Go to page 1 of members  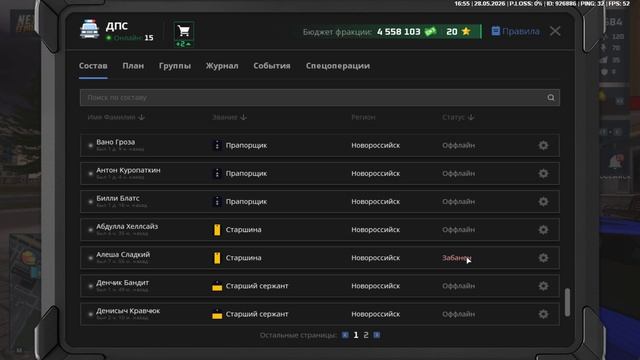356,335
